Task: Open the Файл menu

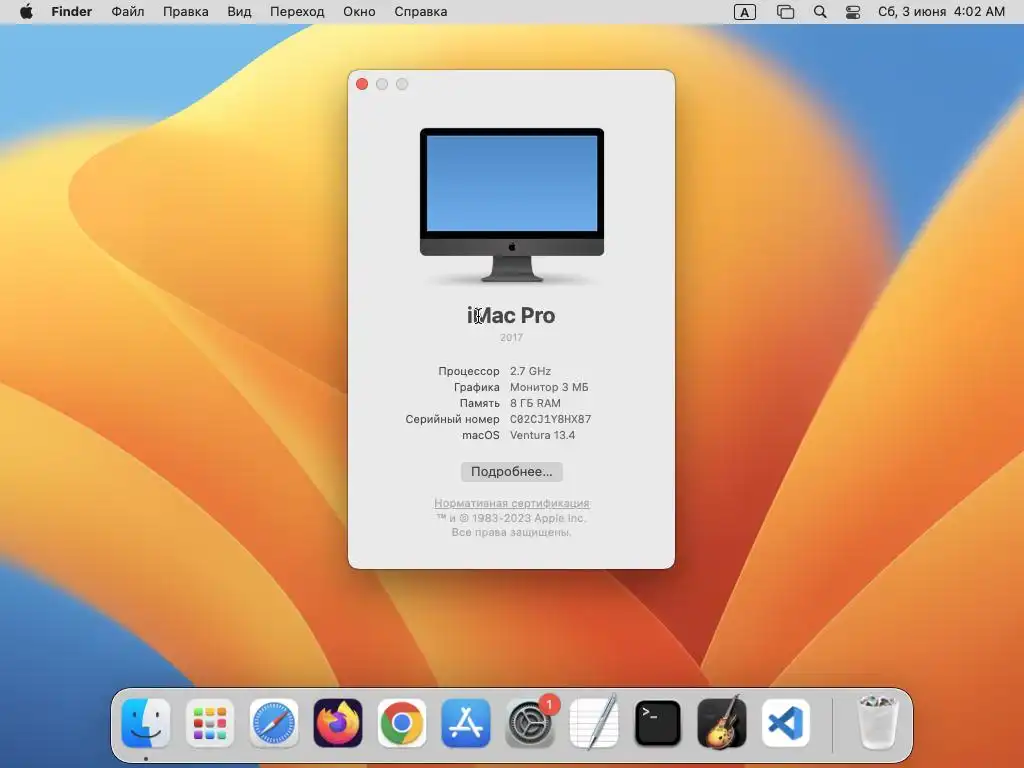Action: (x=127, y=12)
